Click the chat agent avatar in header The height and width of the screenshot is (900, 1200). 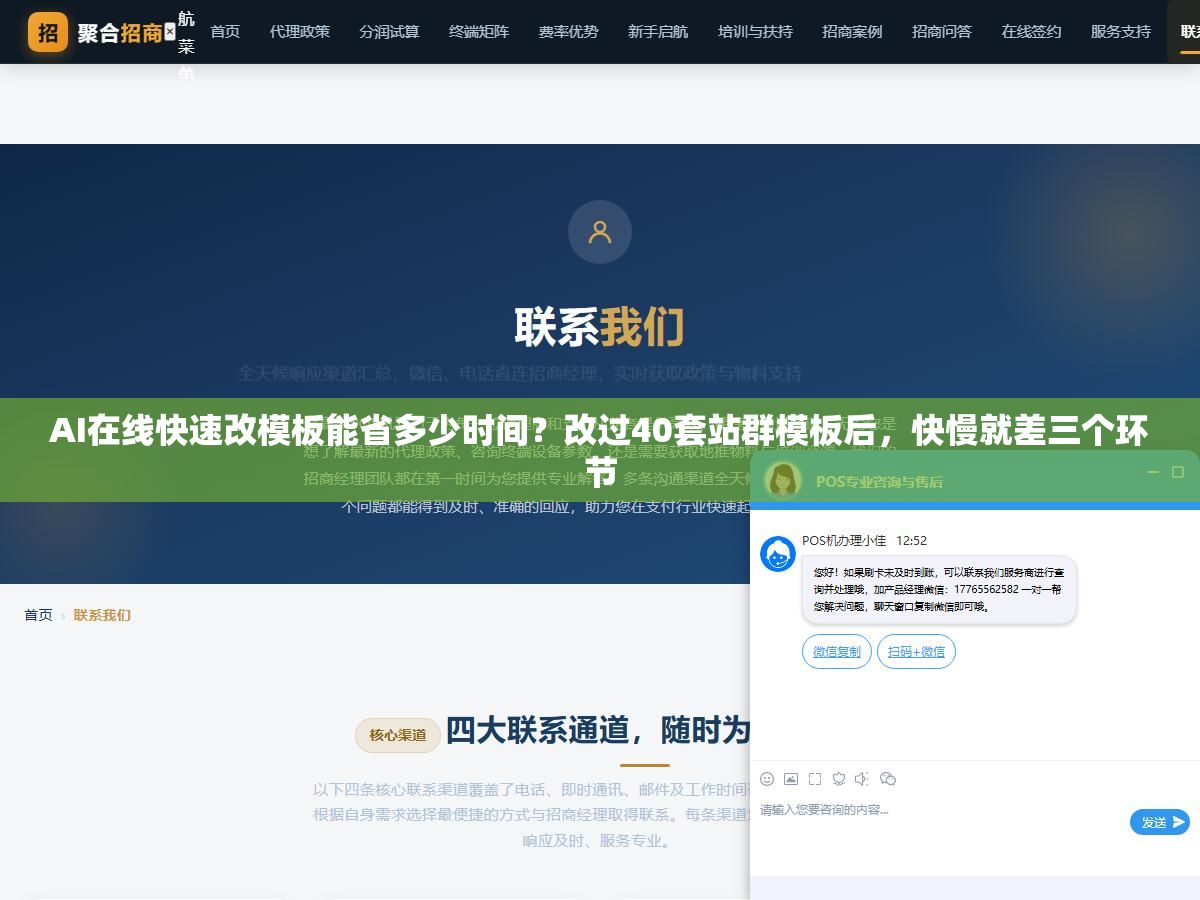click(x=783, y=480)
